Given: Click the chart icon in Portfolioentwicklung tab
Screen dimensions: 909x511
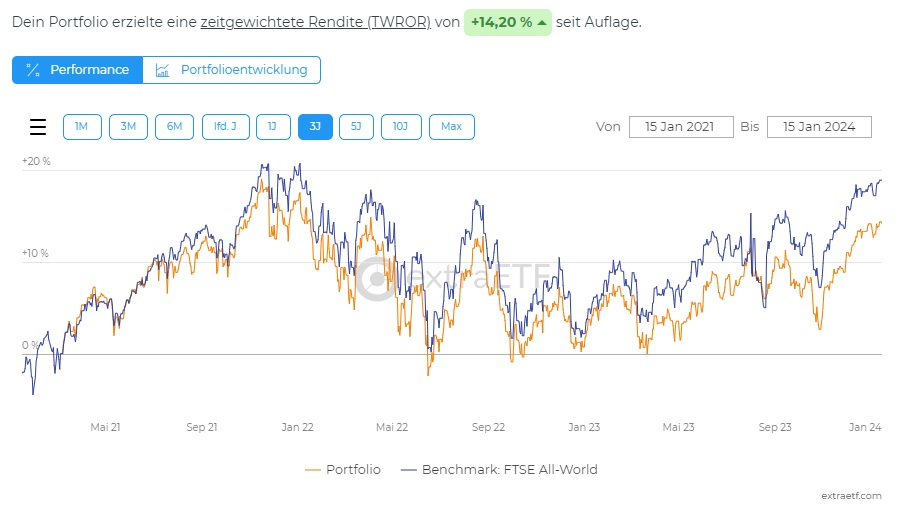Looking at the screenshot, I should [x=163, y=70].
